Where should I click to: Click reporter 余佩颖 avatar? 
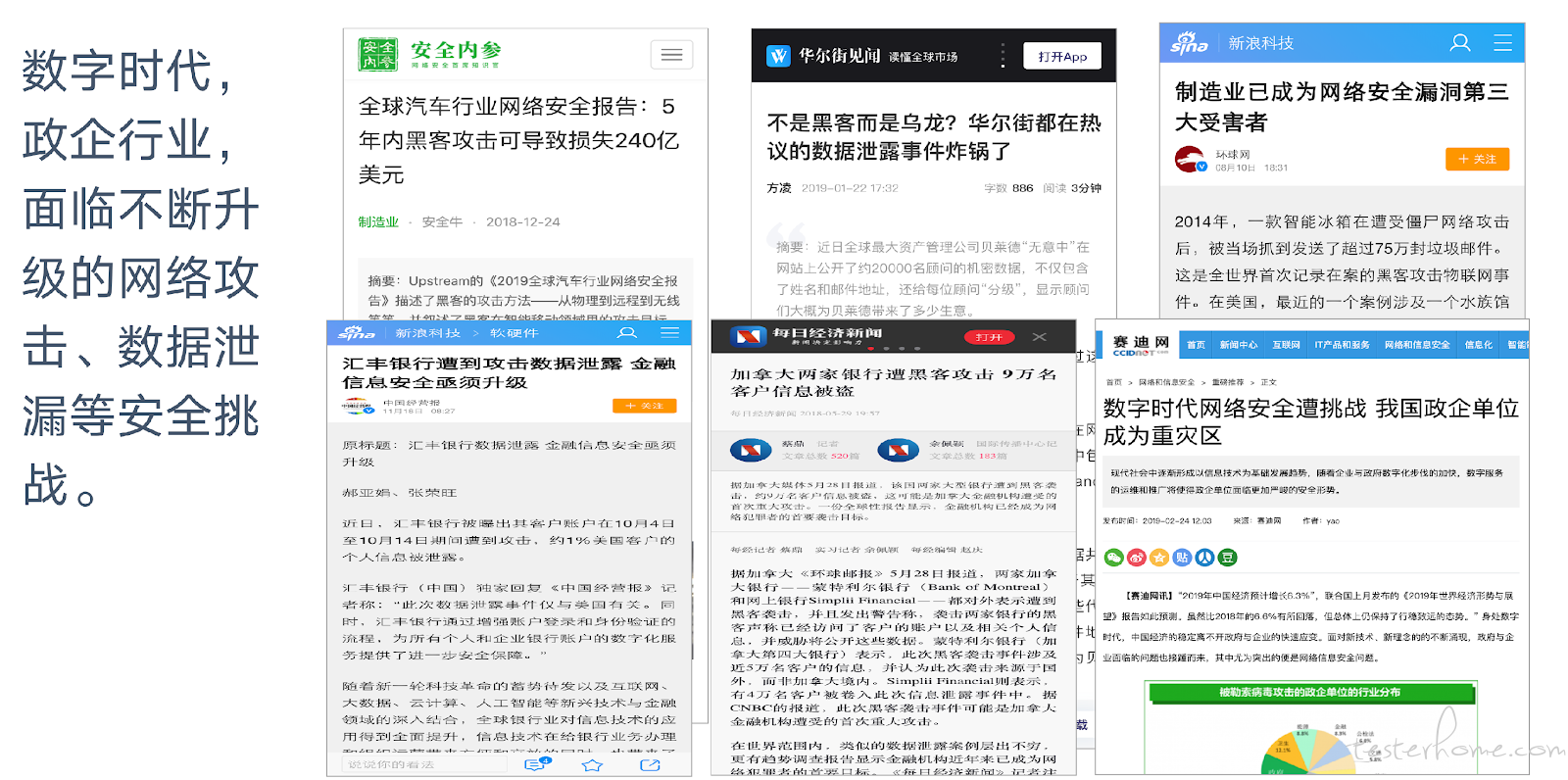pos(898,450)
